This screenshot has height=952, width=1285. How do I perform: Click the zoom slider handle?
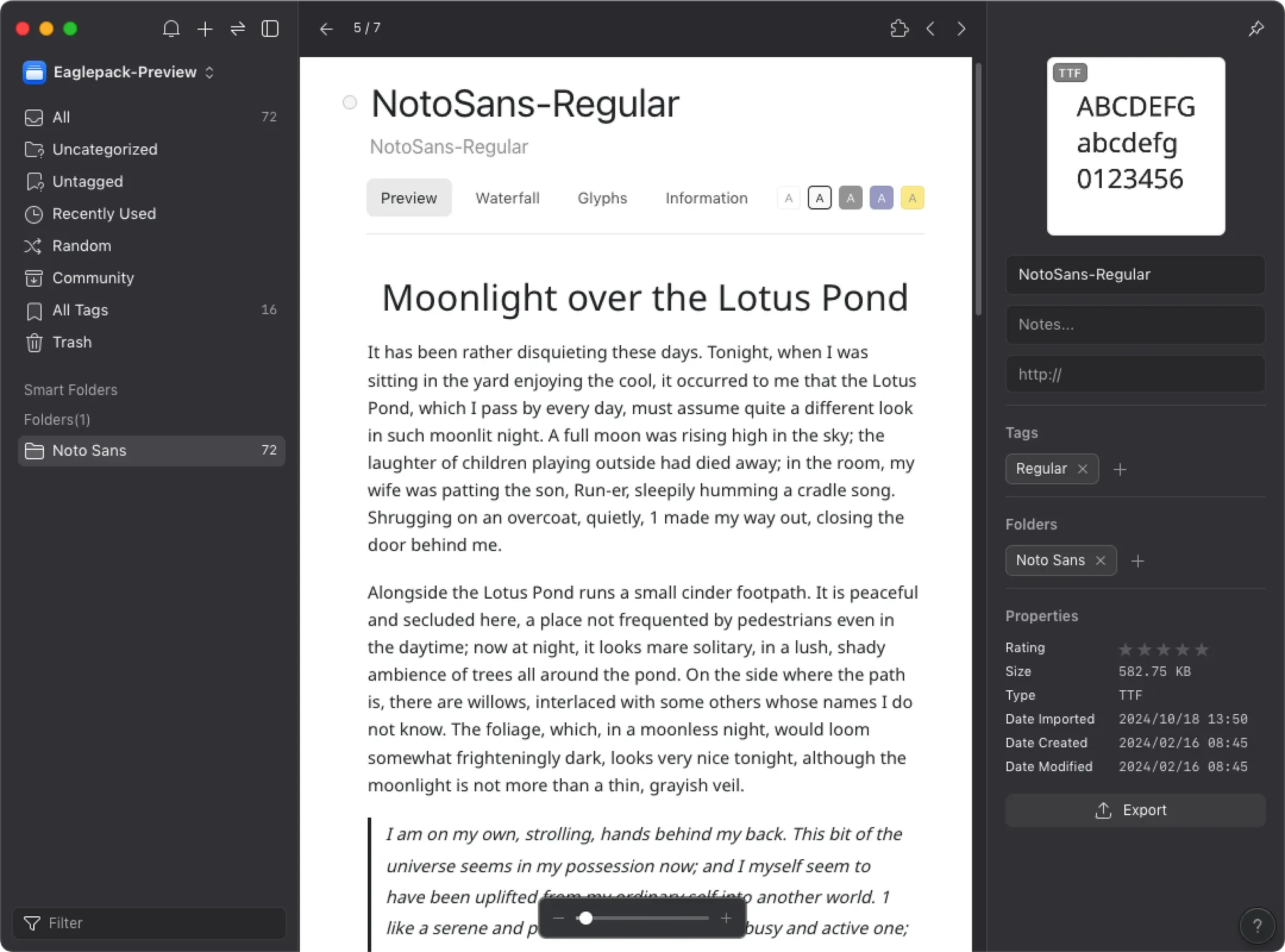(585, 918)
